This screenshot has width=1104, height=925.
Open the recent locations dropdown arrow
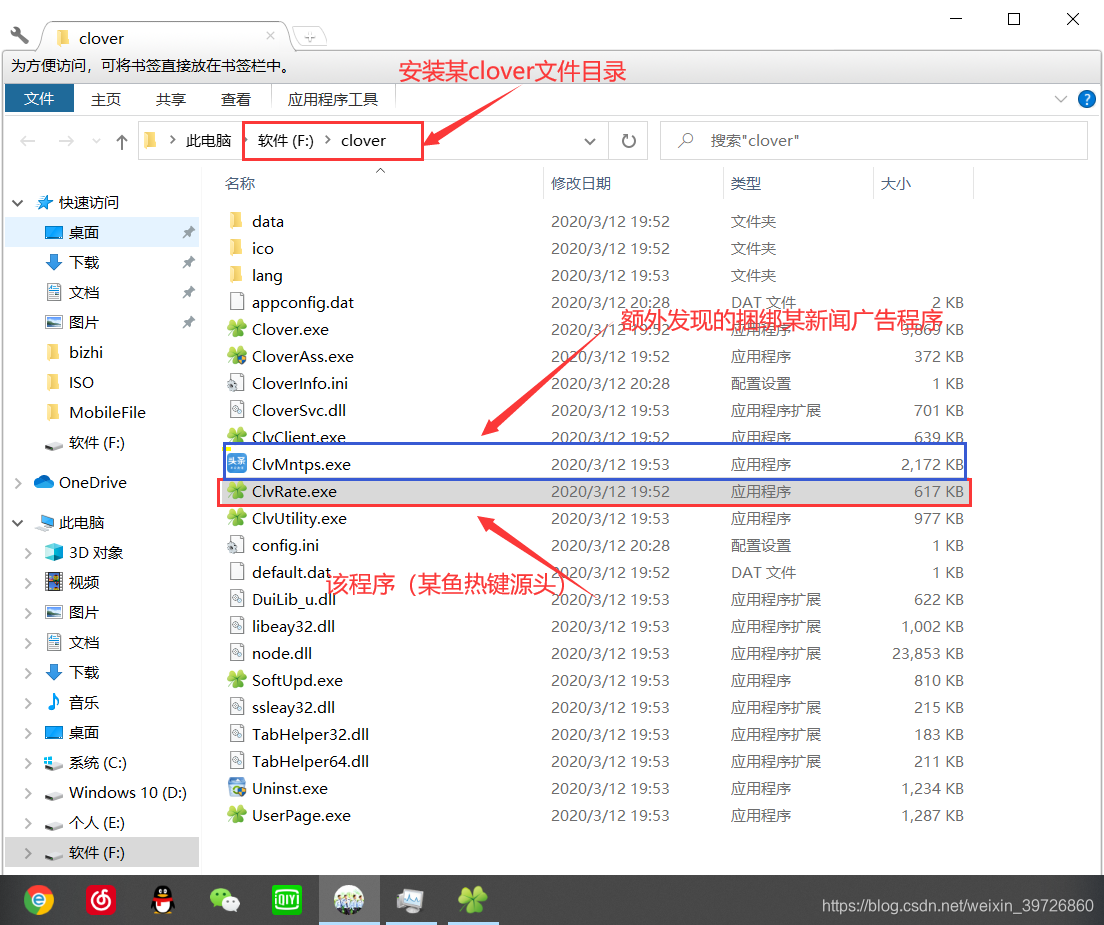tap(96, 141)
